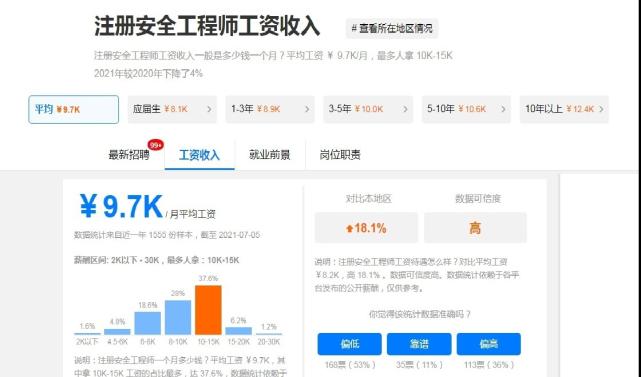Click the orange 10-15K histogram bar

coord(208,310)
